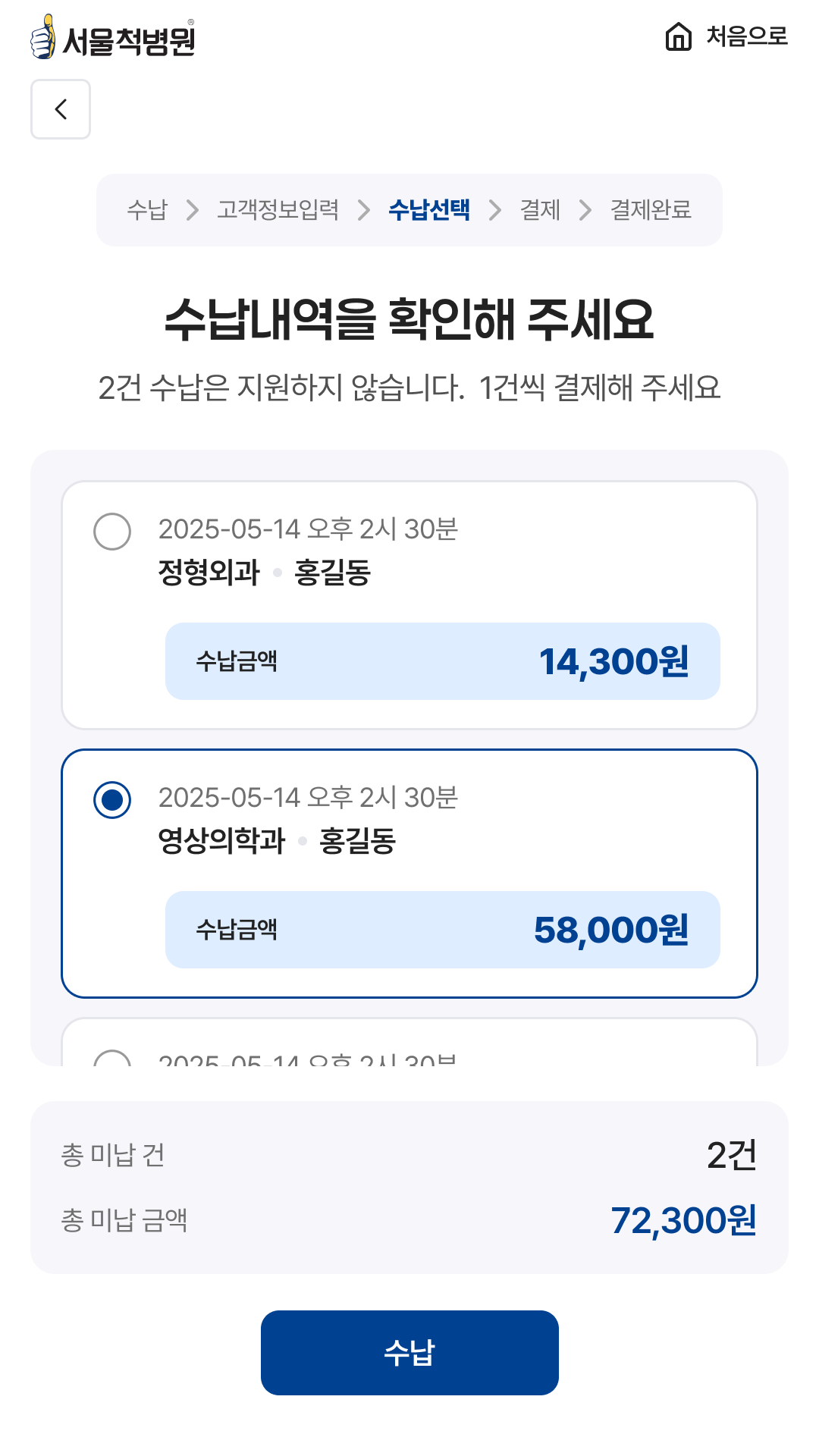Select the 정형외과 payment radio button
Image resolution: width=819 pixels, height=1456 pixels.
click(112, 531)
